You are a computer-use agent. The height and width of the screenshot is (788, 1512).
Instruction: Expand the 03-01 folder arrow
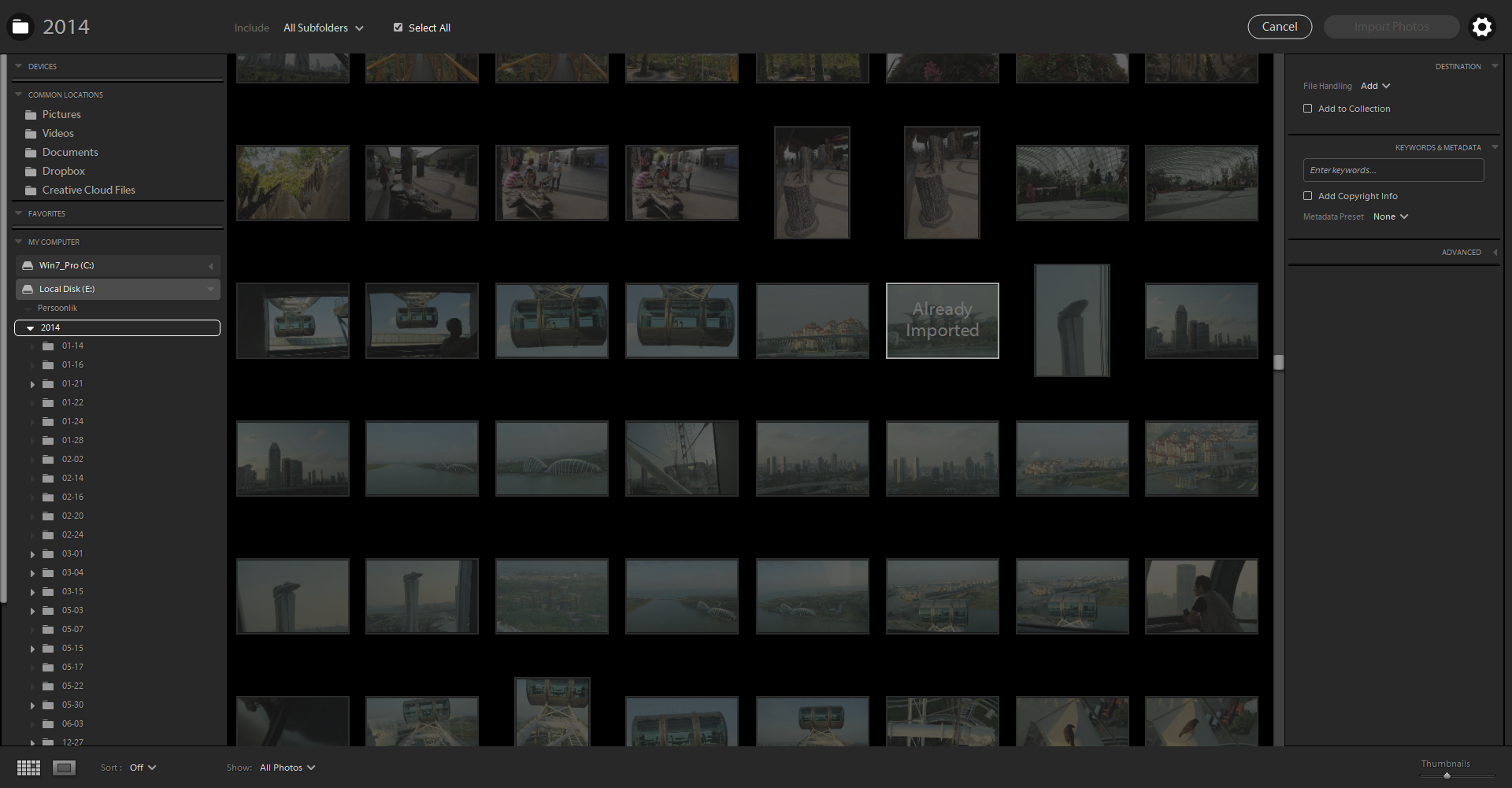(x=32, y=554)
